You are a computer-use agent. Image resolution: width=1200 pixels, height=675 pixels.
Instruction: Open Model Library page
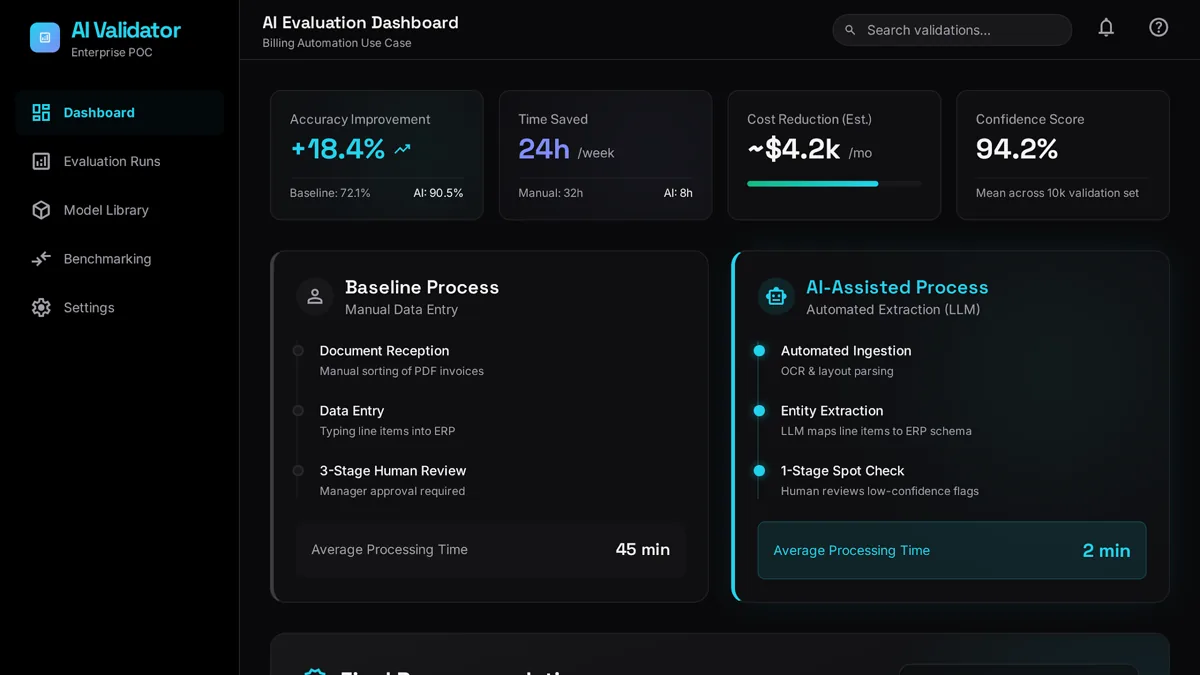(x=120, y=210)
